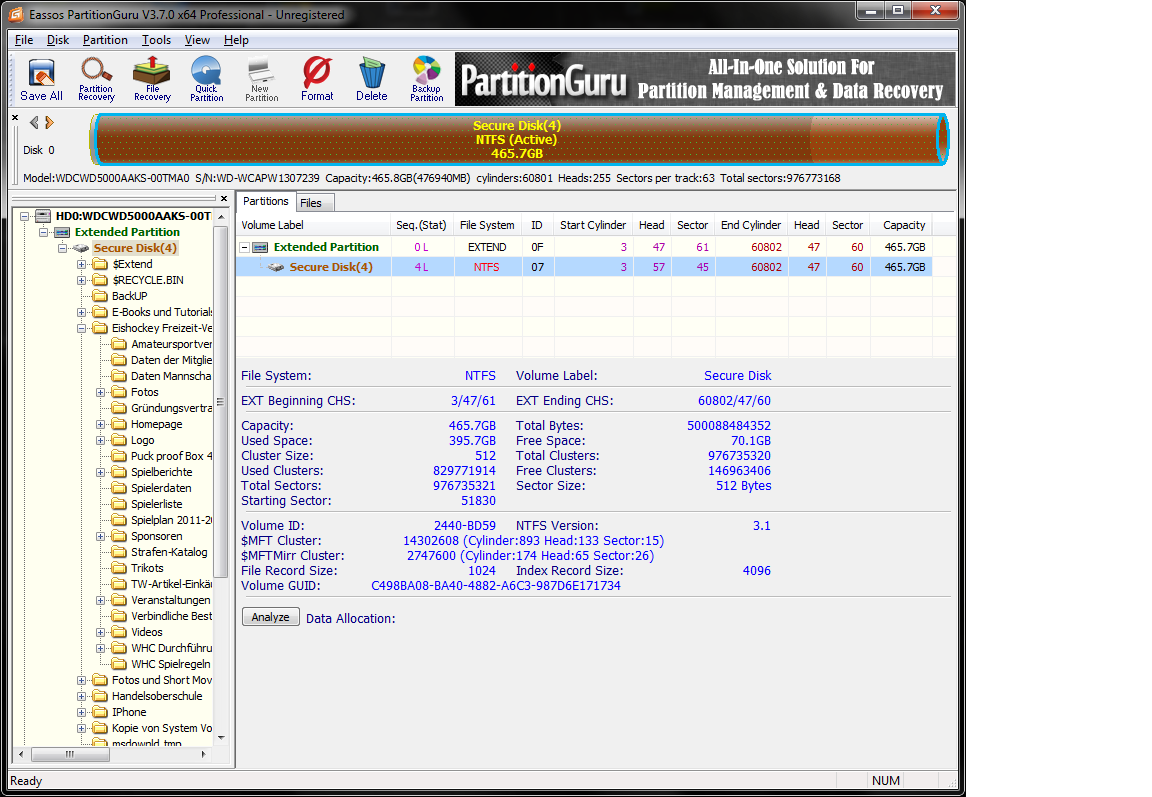Choose the Delete partition icon

pyautogui.click(x=372, y=79)
